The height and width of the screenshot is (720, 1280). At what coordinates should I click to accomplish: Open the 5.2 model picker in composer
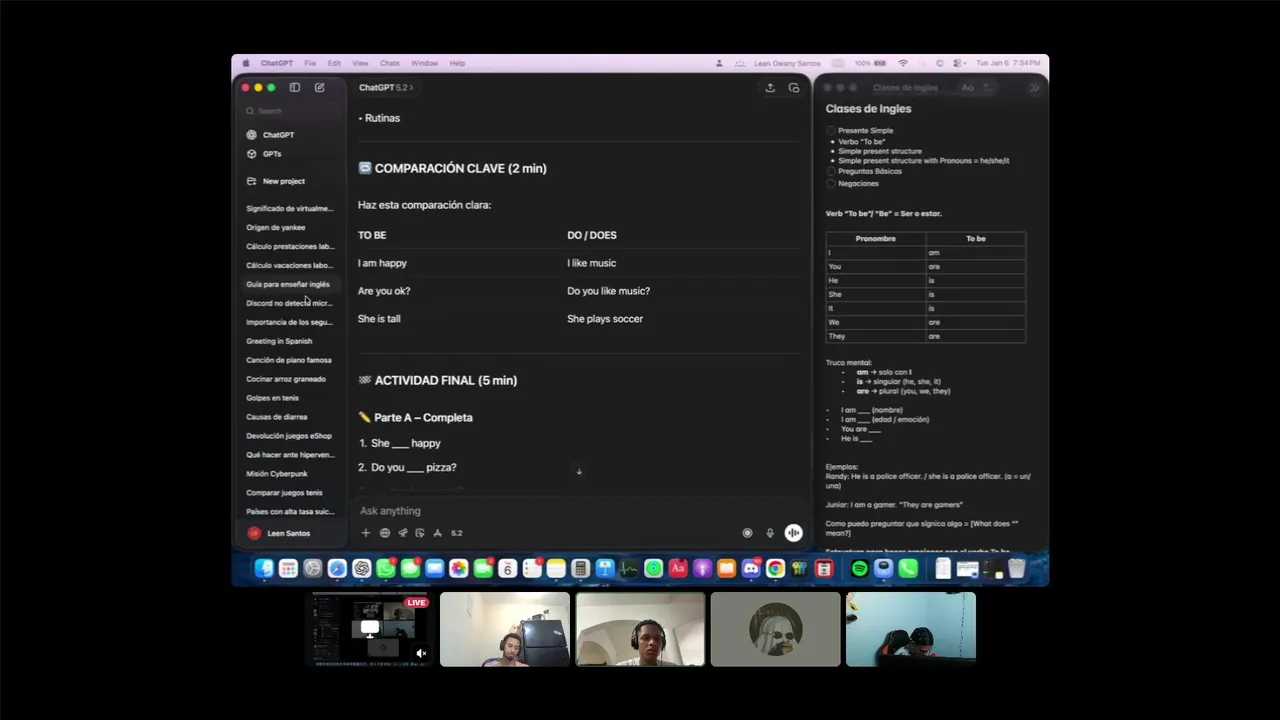tap(457, 533)
